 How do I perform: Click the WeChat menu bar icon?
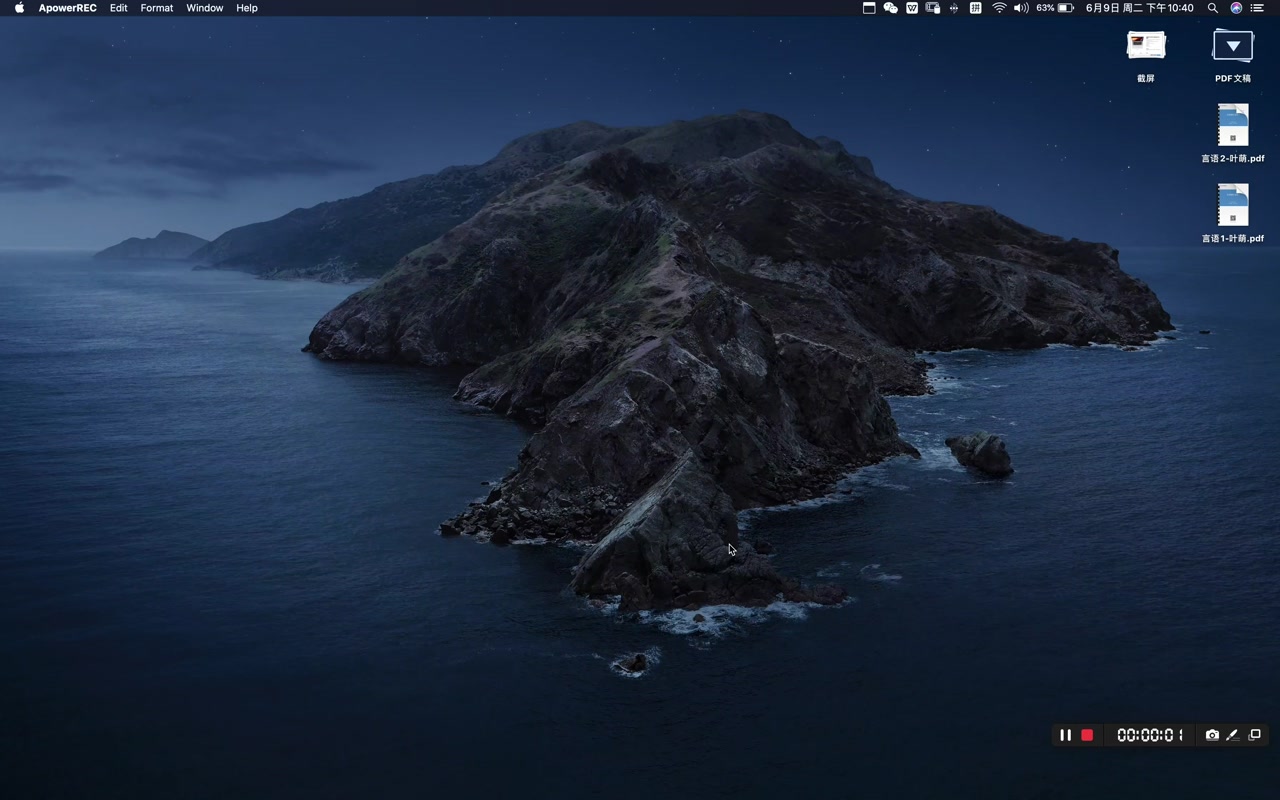click(890, 8)
